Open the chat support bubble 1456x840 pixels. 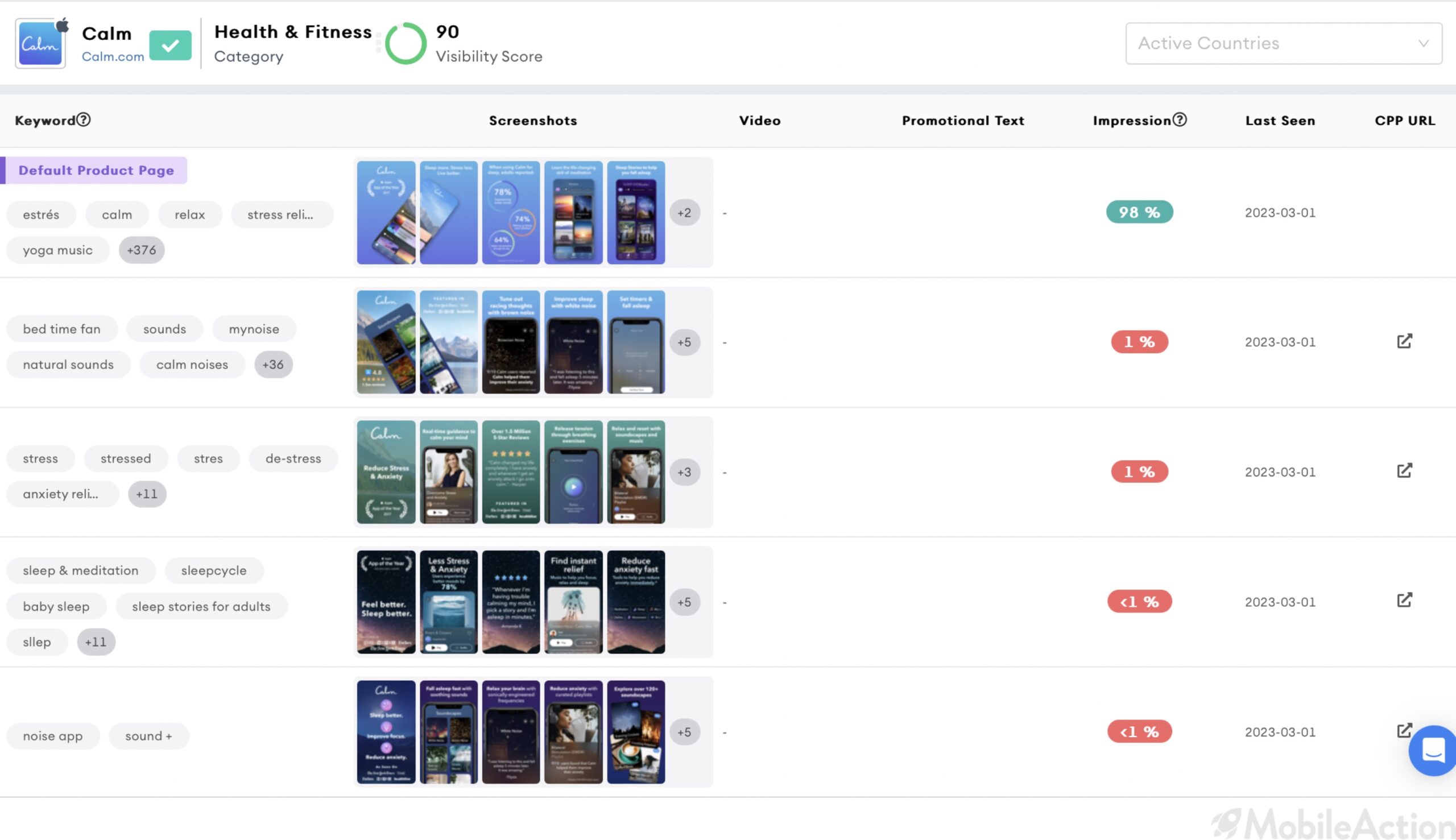tap(1433, 751)
